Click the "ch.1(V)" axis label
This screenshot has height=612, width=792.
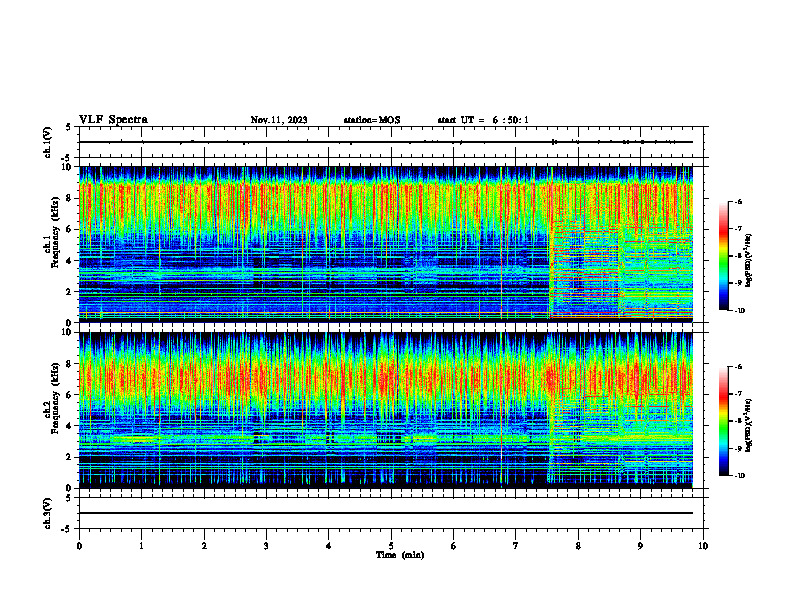(47, 142)
